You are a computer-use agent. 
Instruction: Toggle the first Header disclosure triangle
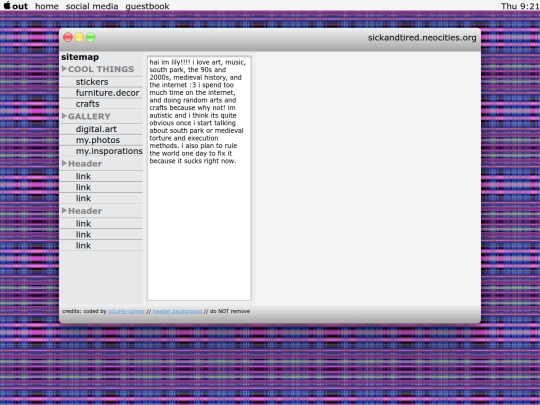tap(64, 163)
